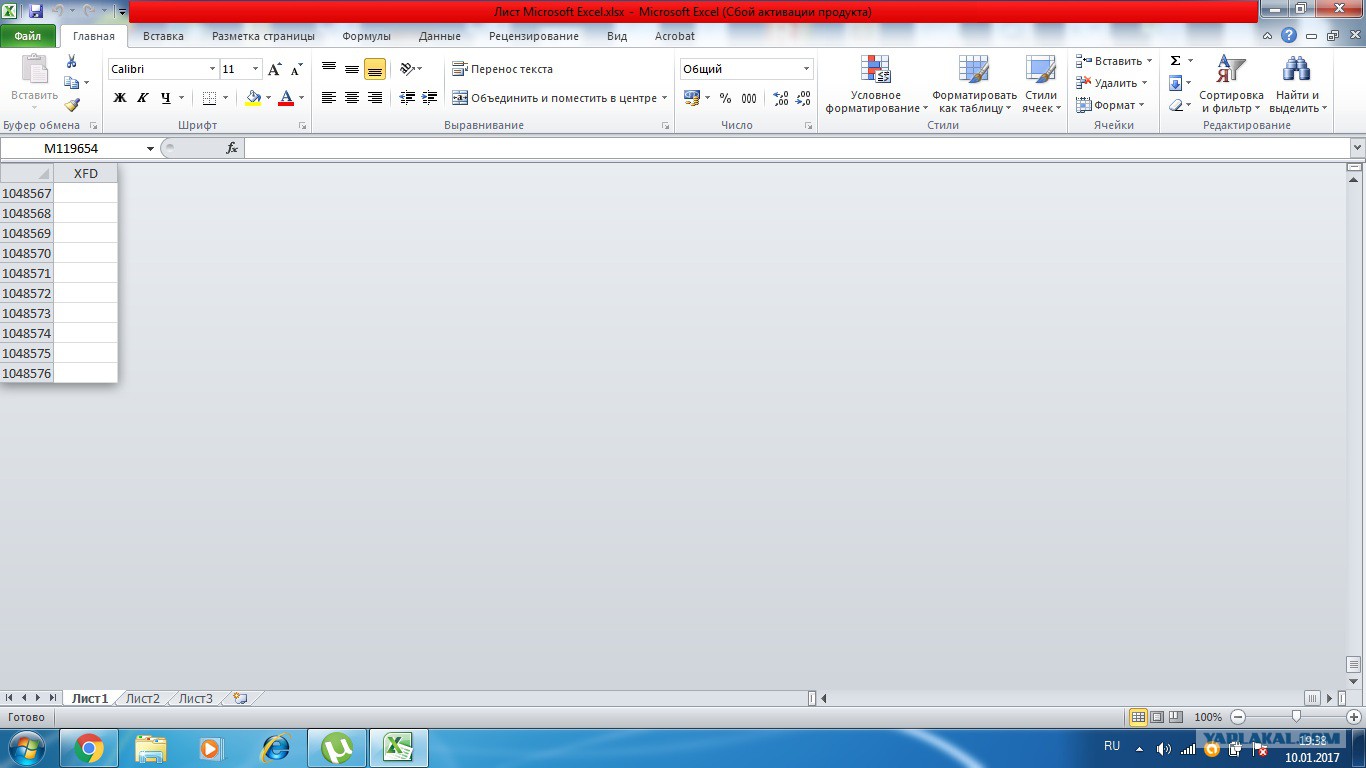Open the font size 11 dropdown

click(x=256, y=69)
